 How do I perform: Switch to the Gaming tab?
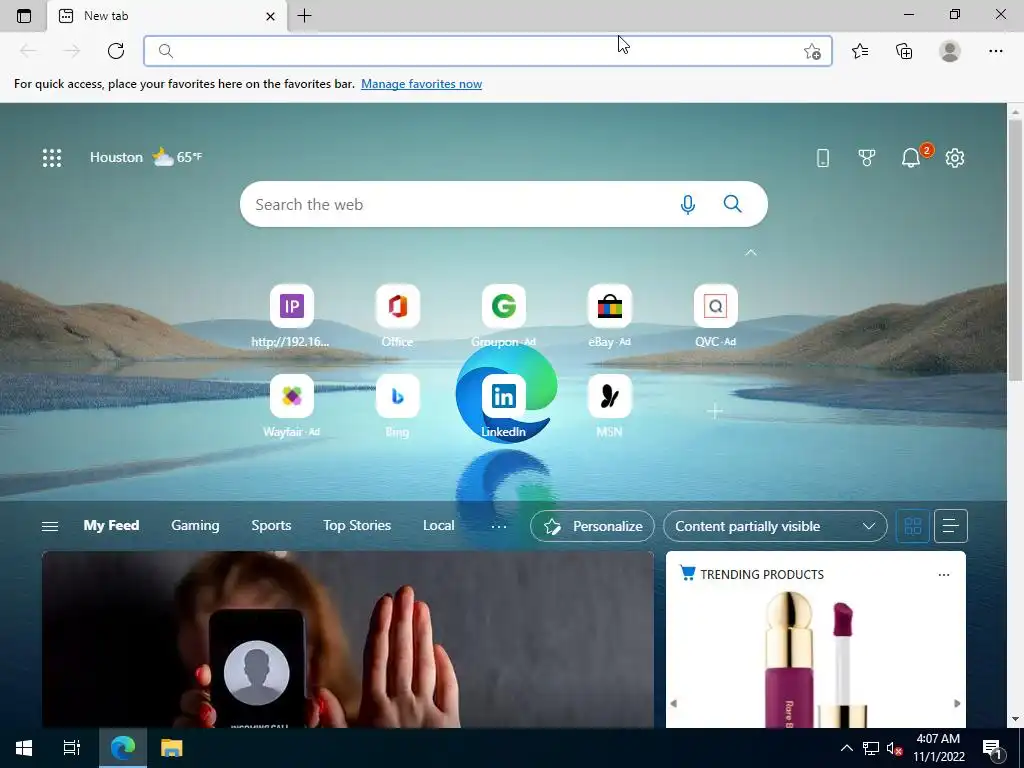point(195,526)
